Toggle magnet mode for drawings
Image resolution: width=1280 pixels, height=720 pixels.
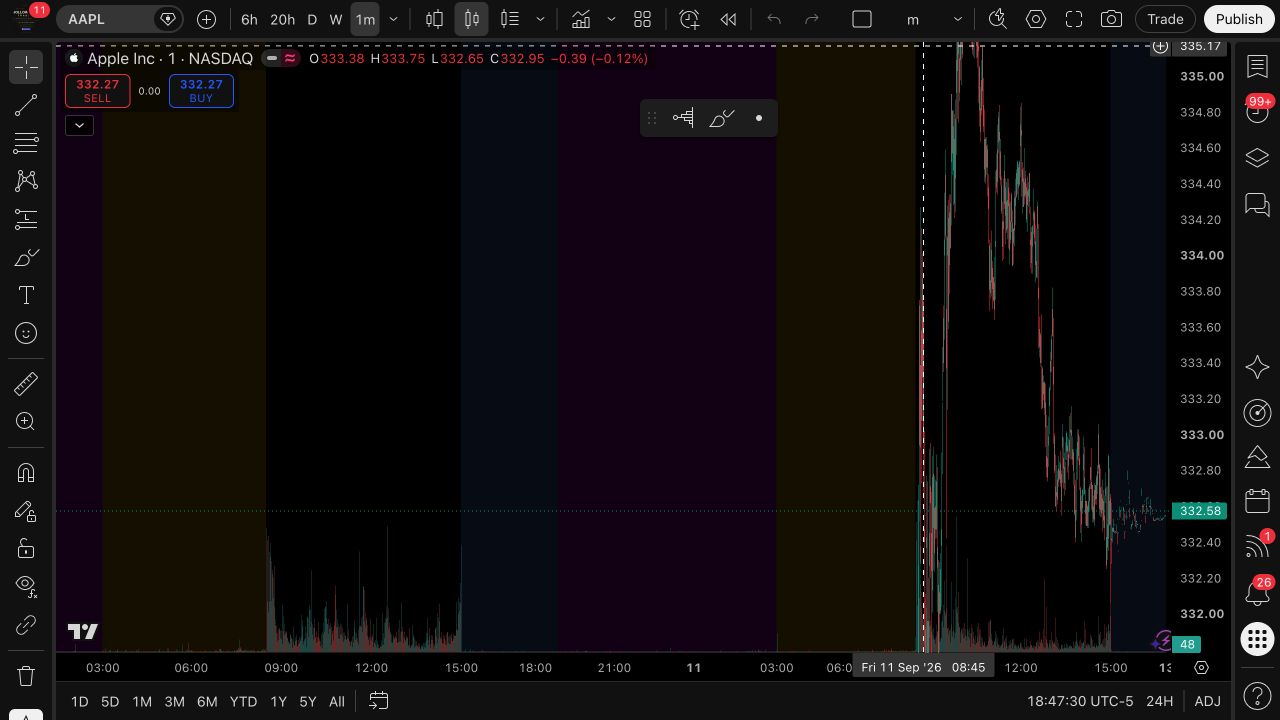(x=26, y=472)
